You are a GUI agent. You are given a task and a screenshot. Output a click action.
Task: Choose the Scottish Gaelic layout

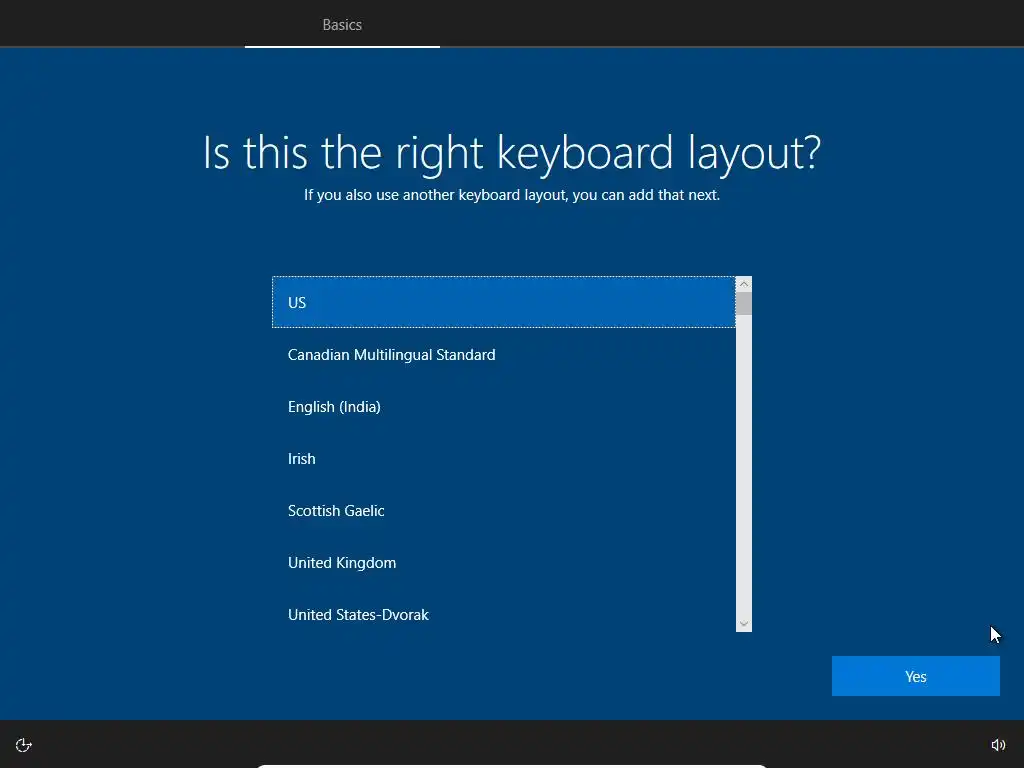coord(504,511)
